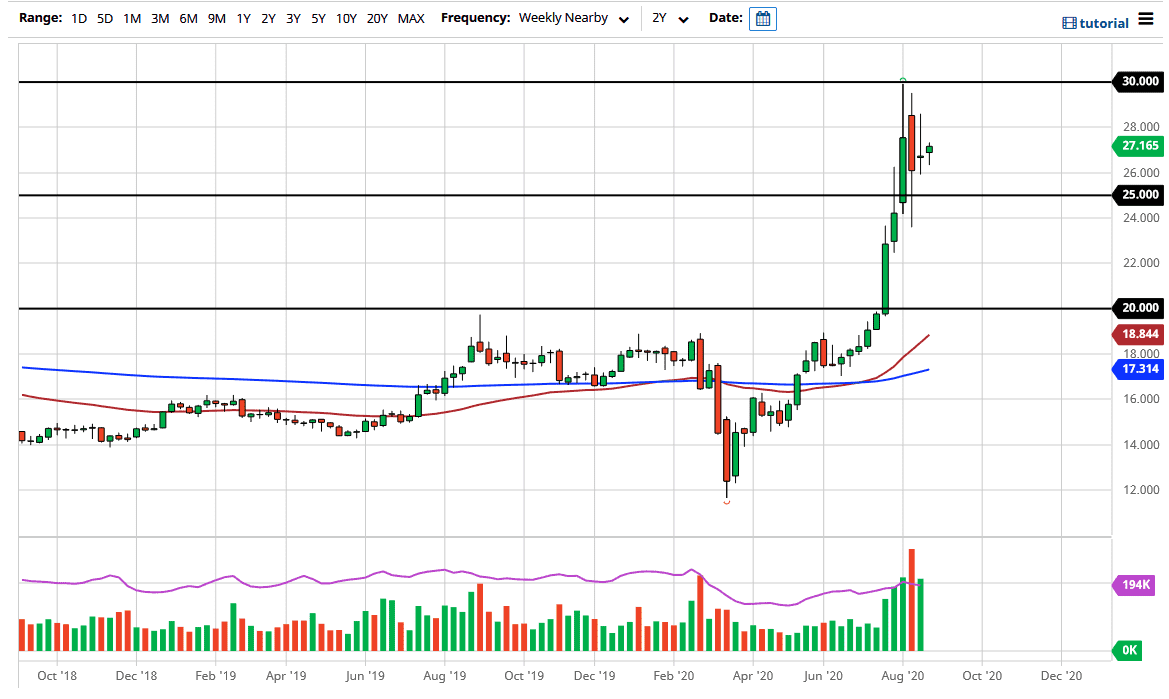Click the tutorial video icon

pyautogui.click(x=1069, y=23)
